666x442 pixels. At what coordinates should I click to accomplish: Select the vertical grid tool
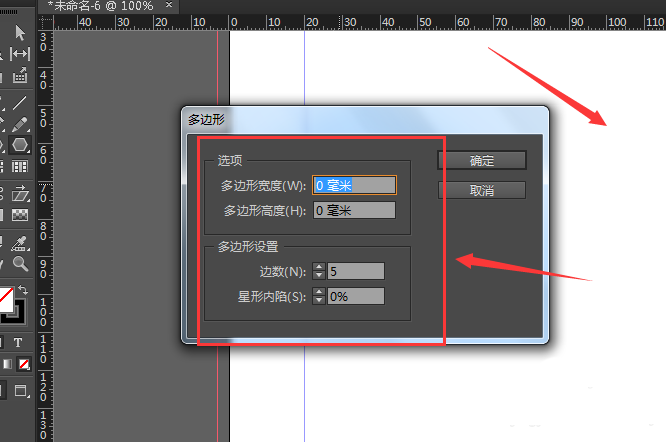point(20,166)
